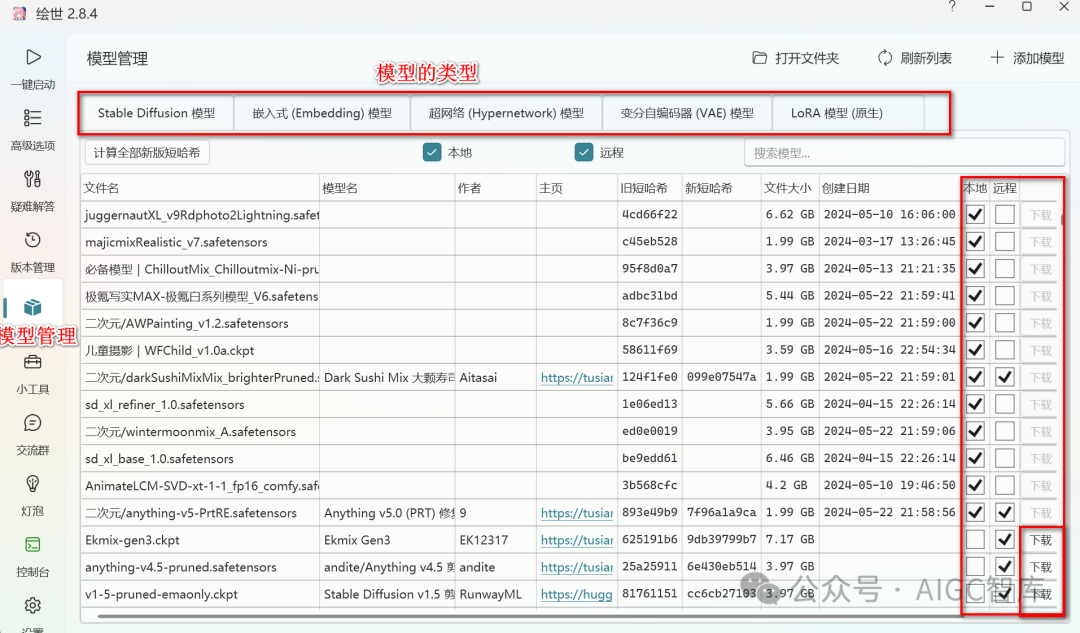This screenshot has height=633, width=1080.
Task: Toggle 本地 checkbox for juggernautXL row
Action: 975,215
